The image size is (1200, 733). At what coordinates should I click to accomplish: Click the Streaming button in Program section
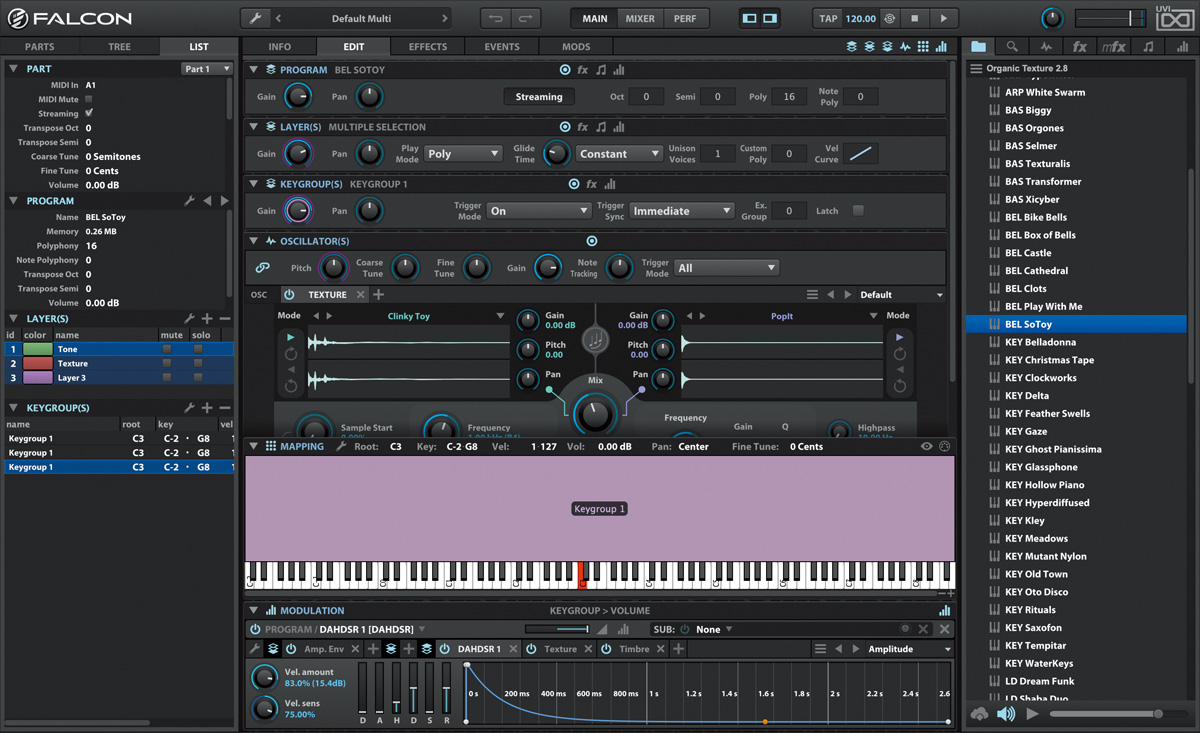(x=539, y=97)
